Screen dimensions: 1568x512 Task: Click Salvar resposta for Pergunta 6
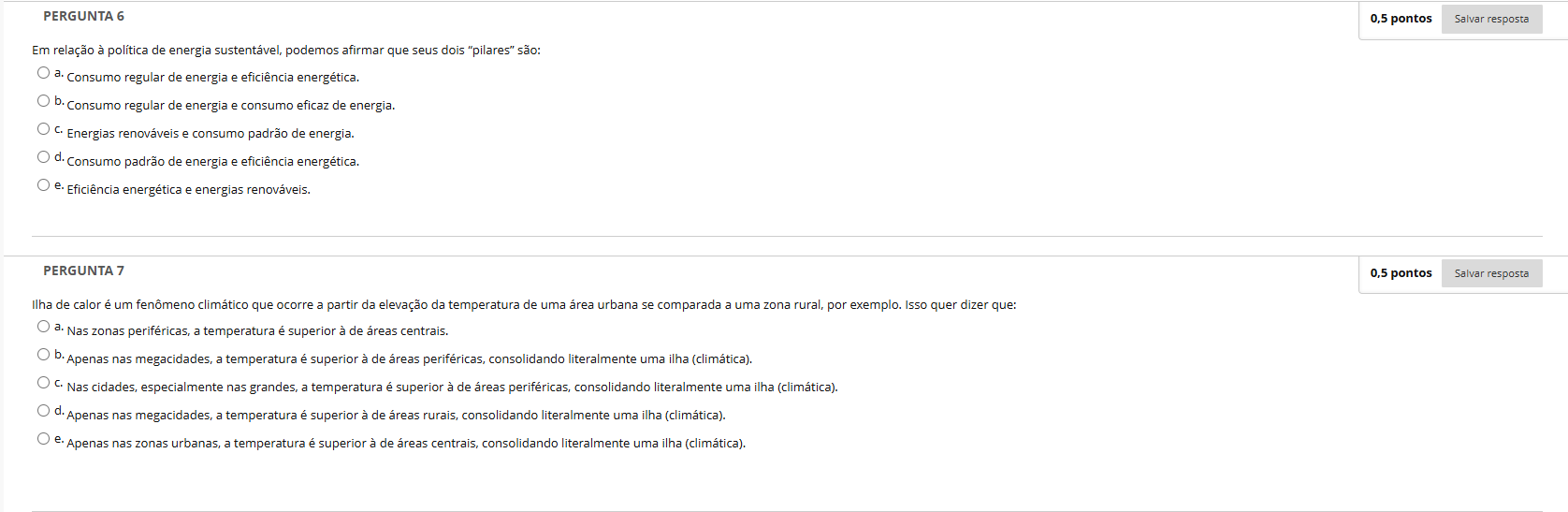(x=1491, y=19)
